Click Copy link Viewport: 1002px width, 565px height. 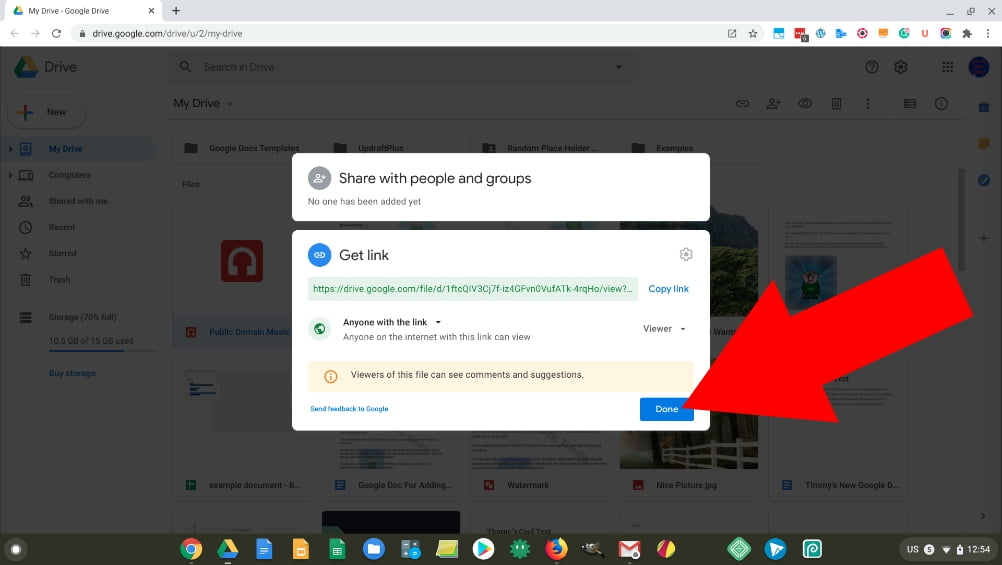point(668,289)
